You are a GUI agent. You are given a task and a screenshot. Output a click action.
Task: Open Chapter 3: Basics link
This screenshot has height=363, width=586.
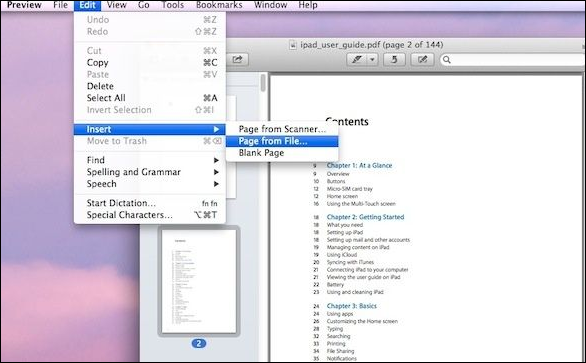coord(352,306)
